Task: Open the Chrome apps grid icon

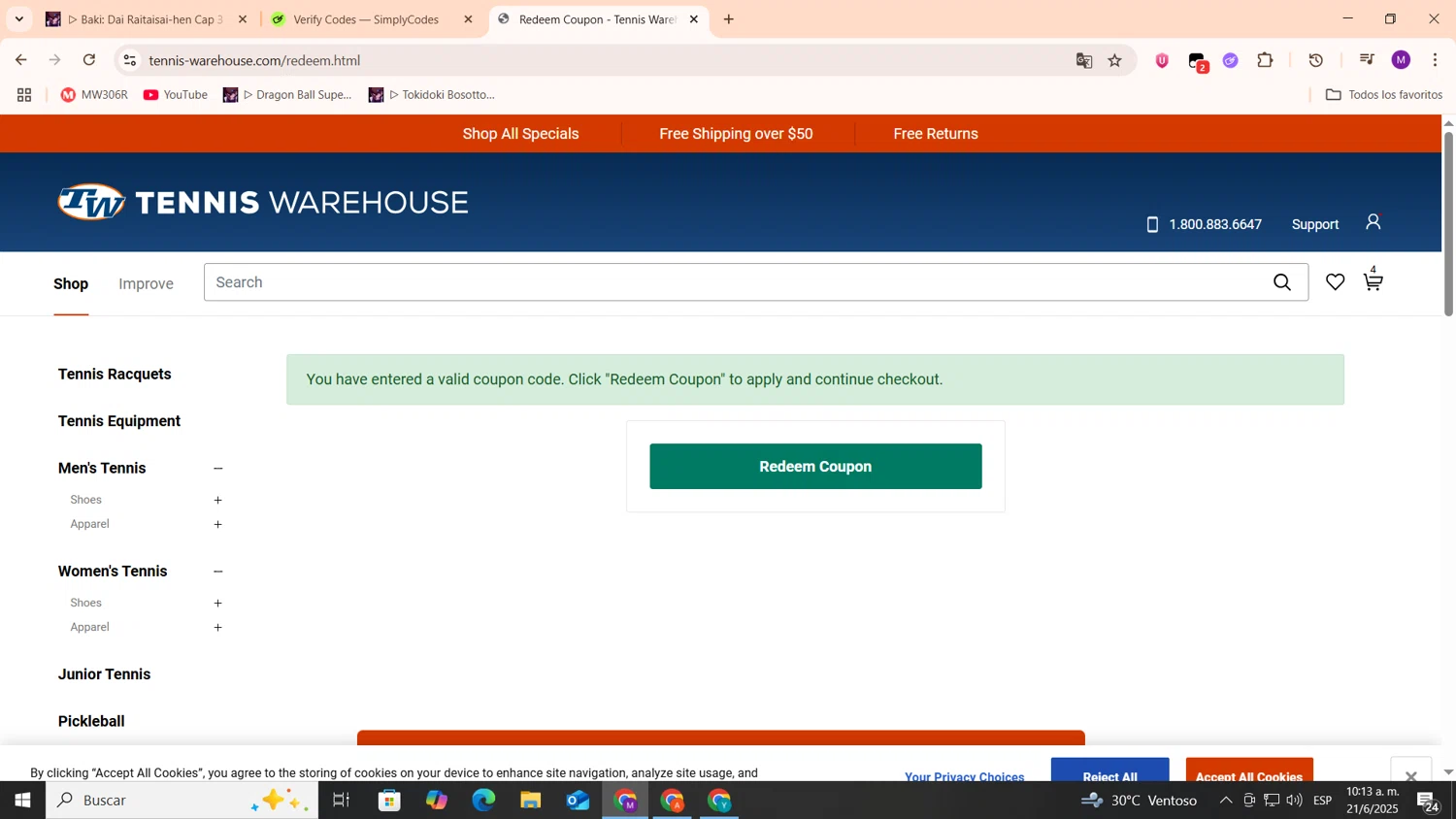Action: click(x=24, y=95)
